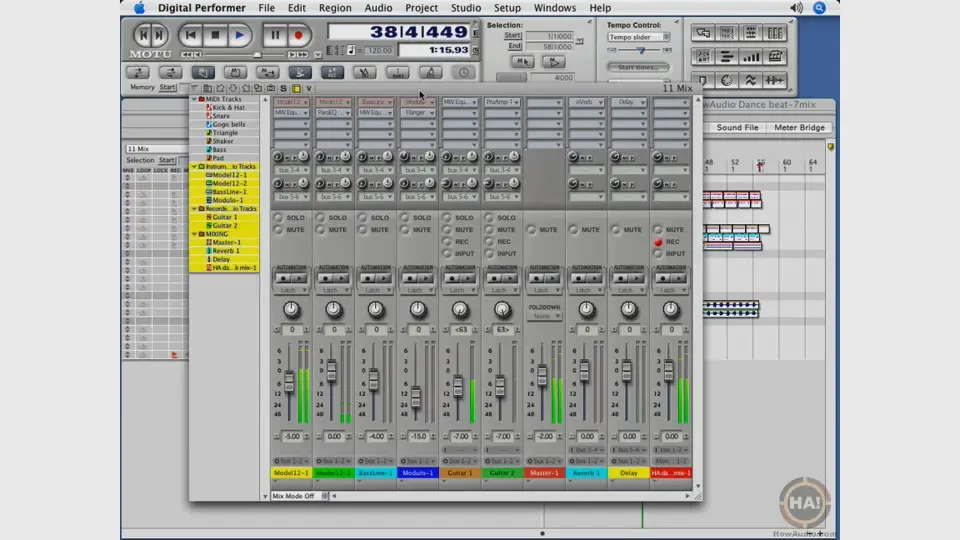Open the Tempo slider dropdown
The image size is (960, 540).
click(639, 37)
